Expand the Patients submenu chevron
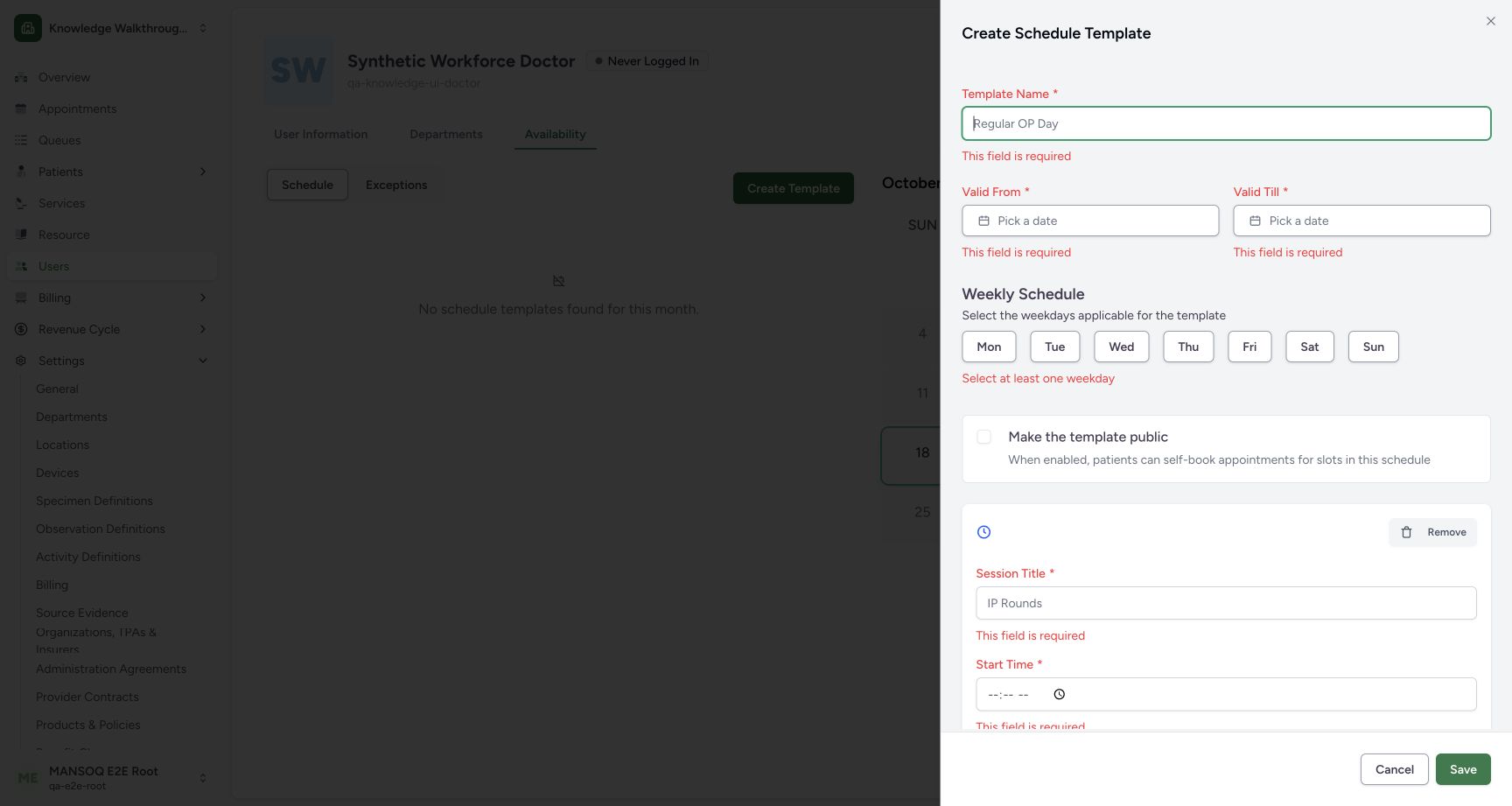The width and height of the screenshot is (1512, 806). click(203, 172)
